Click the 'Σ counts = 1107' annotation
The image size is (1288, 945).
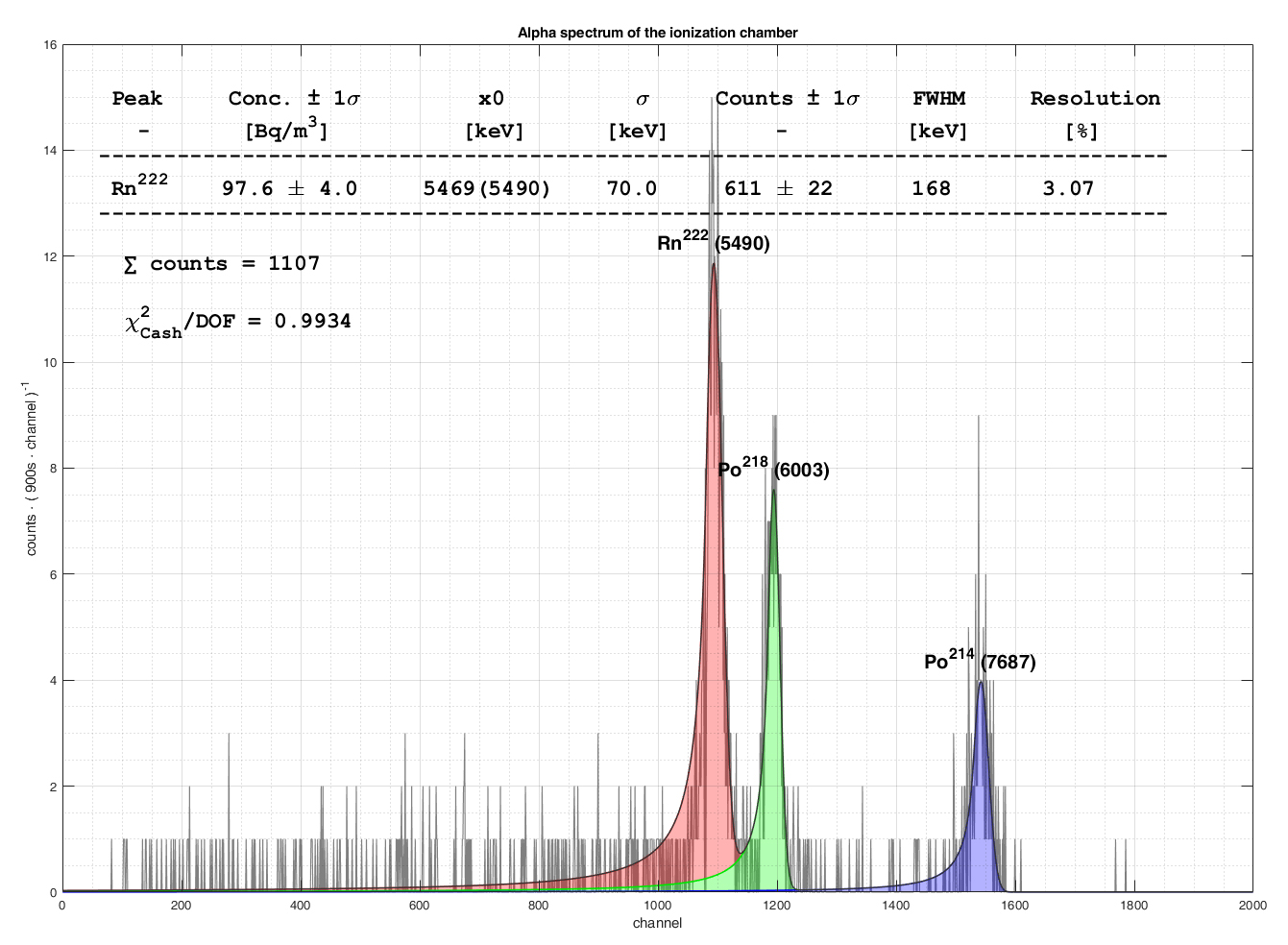[x=222, y=264]
